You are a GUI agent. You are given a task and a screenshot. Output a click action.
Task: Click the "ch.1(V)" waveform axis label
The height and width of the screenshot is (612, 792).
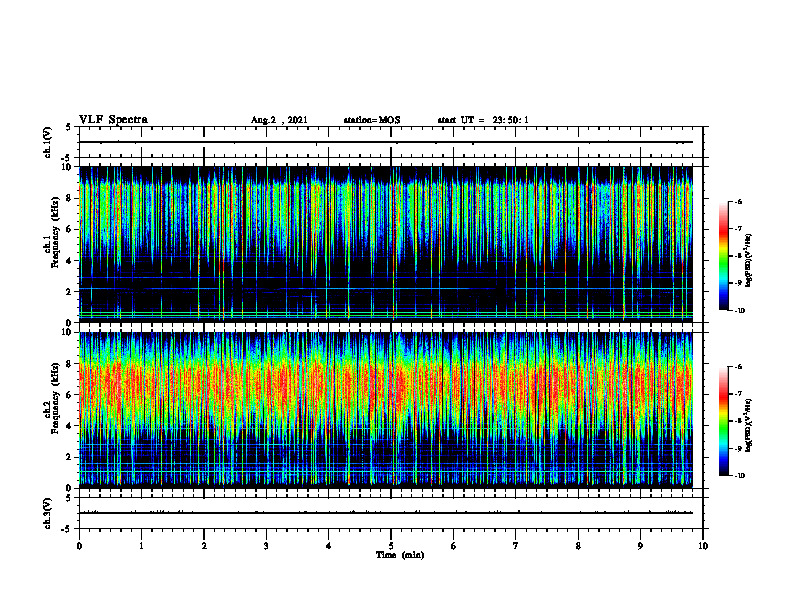(48, 142)
